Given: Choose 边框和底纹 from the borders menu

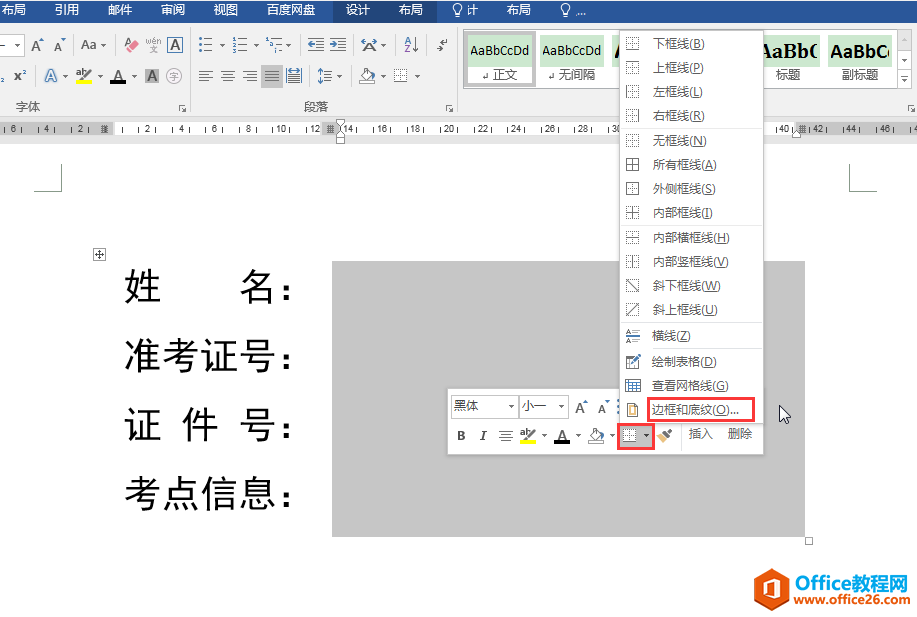Looking at the screenshot, I should click(x=695, y=410).
